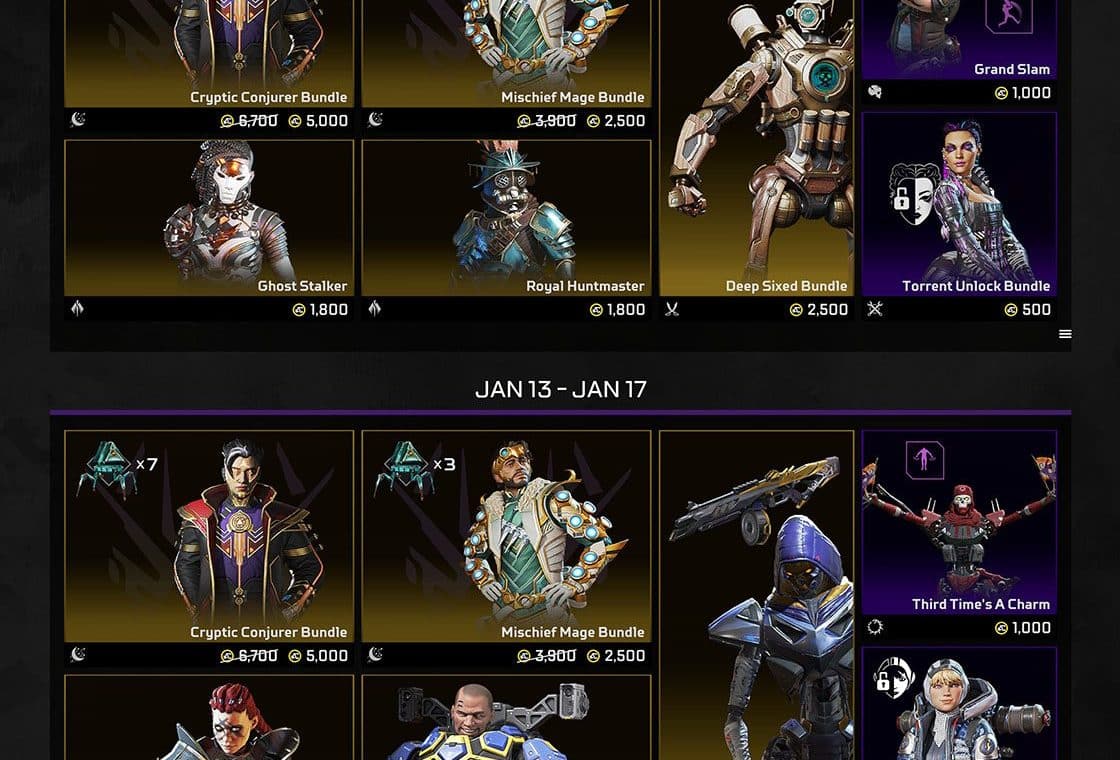Click the flame icon below Ghost Stalker
Viewport: 1120px width, 760px height.
point(77,309)
